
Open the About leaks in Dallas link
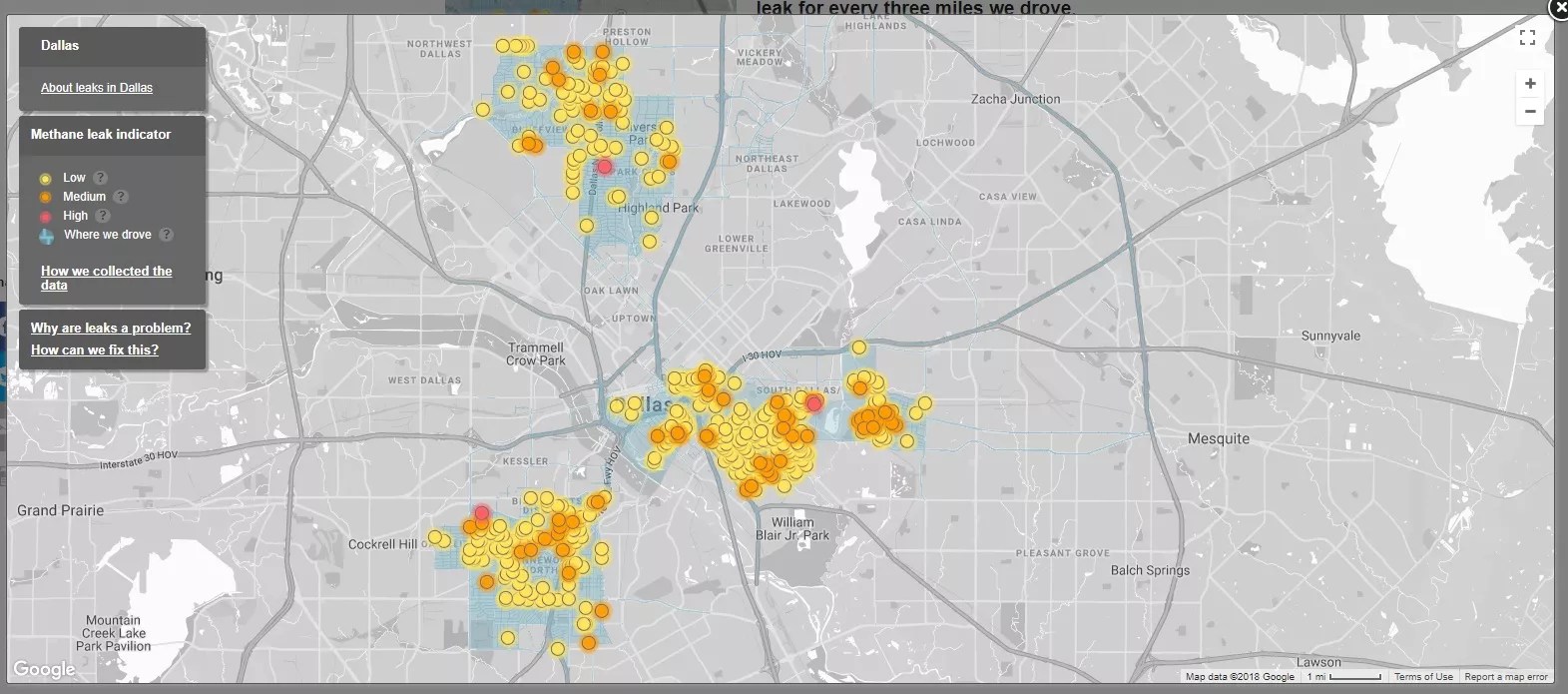point(97,88)
